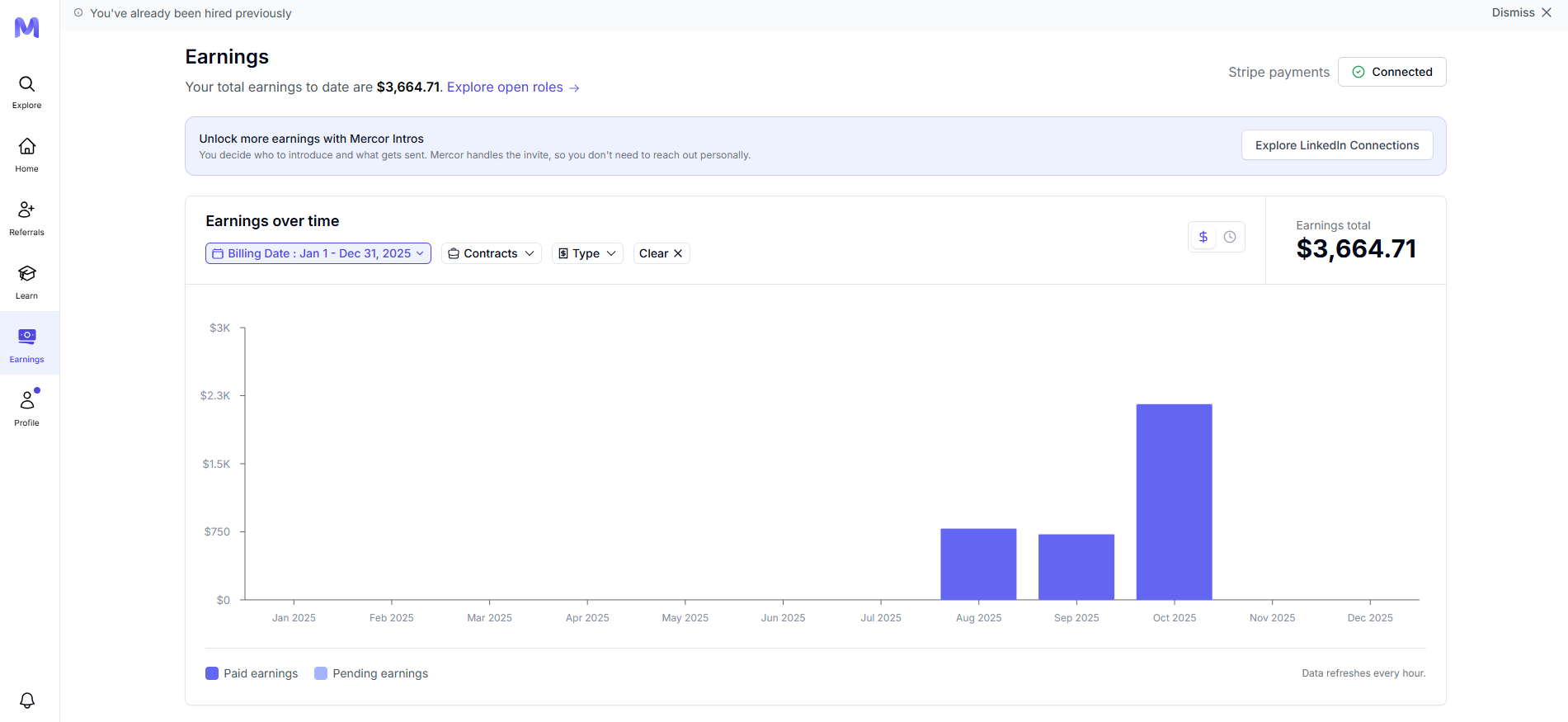Click the Mercor logo icon
Image resolution: width=1568 pixels, height=722 pixels.
coord(27,27)
